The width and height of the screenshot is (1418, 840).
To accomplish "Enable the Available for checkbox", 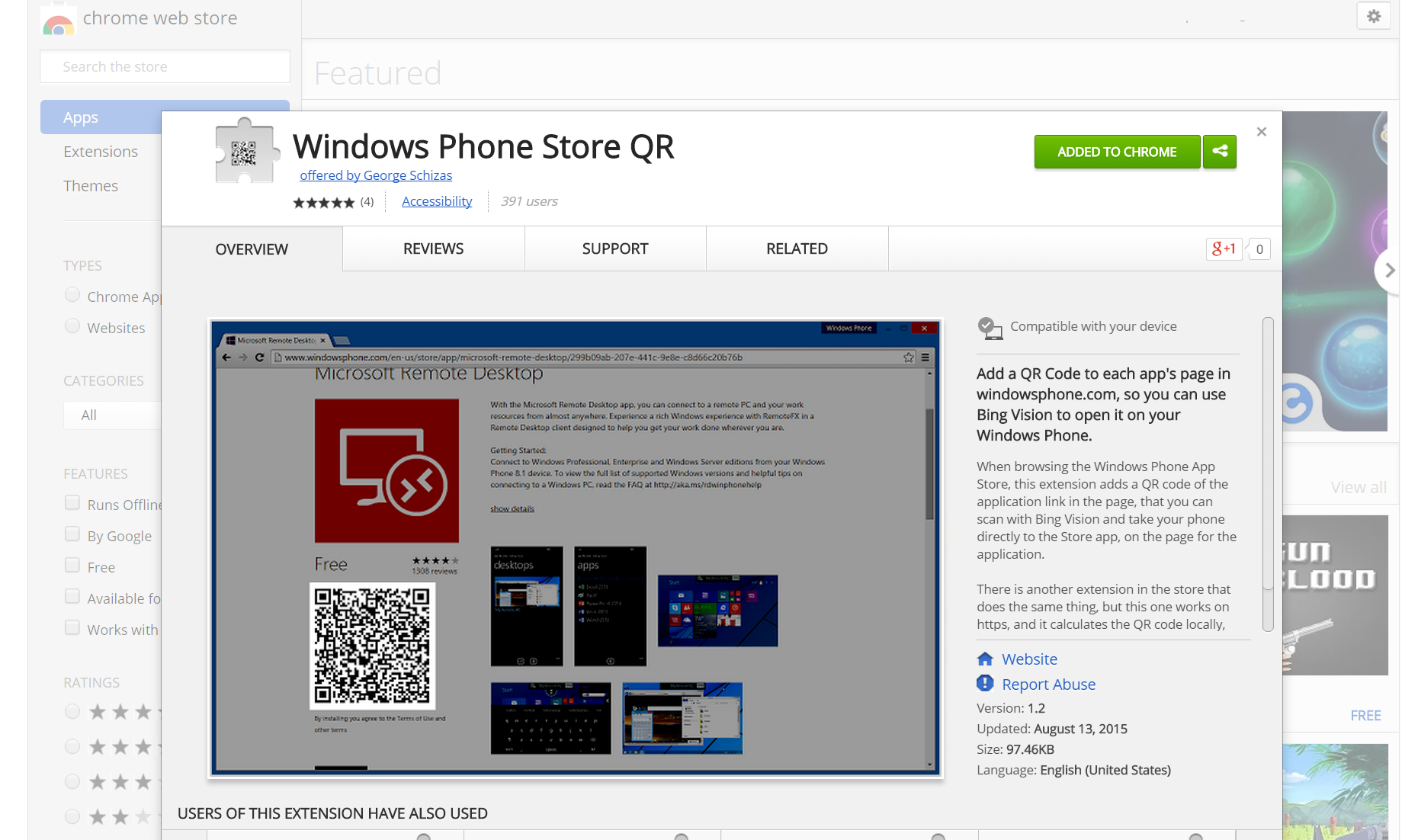I will (72, 596).
